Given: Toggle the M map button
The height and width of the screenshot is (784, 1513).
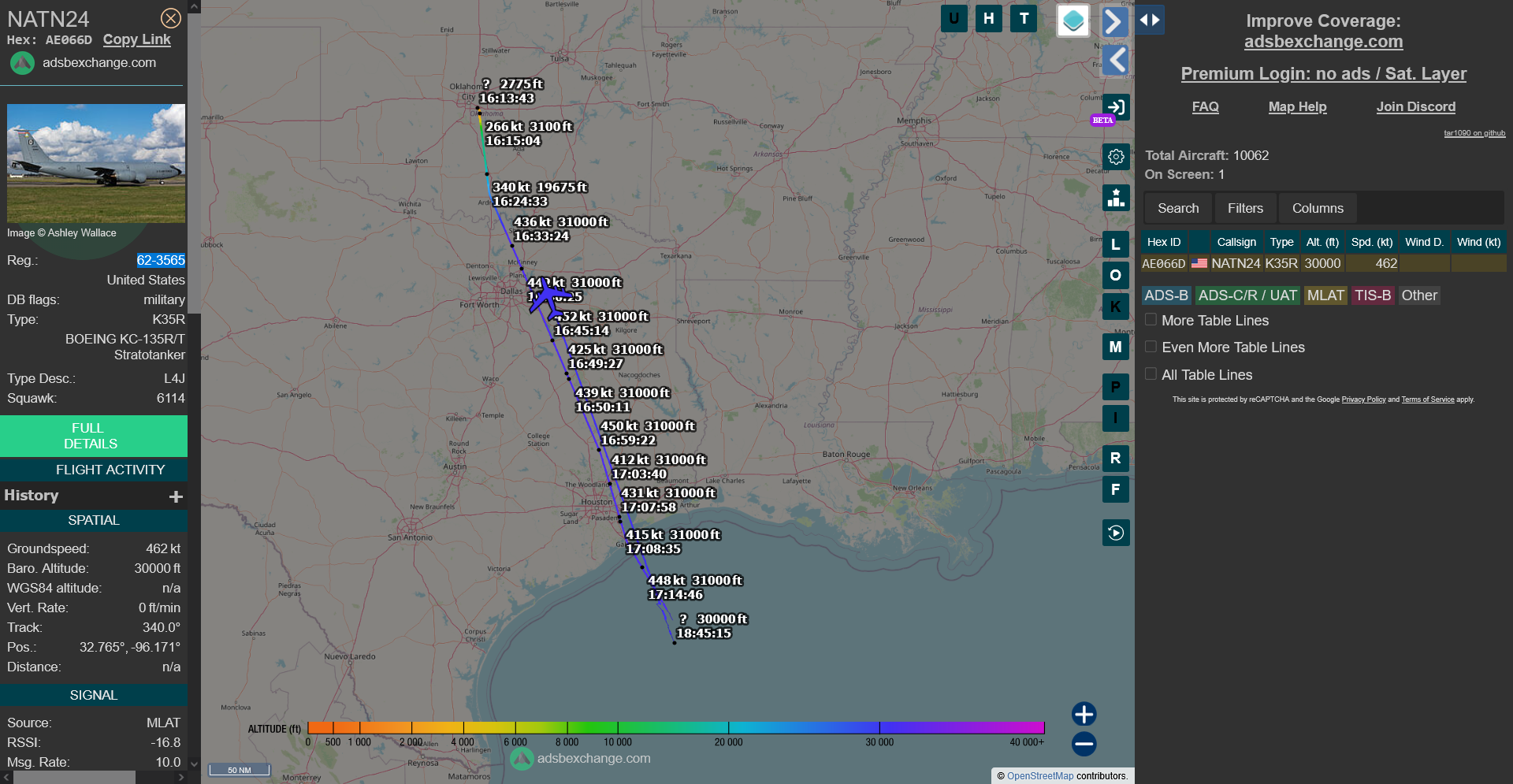Looking at the screenshot, I should (x=1115, y=347).
